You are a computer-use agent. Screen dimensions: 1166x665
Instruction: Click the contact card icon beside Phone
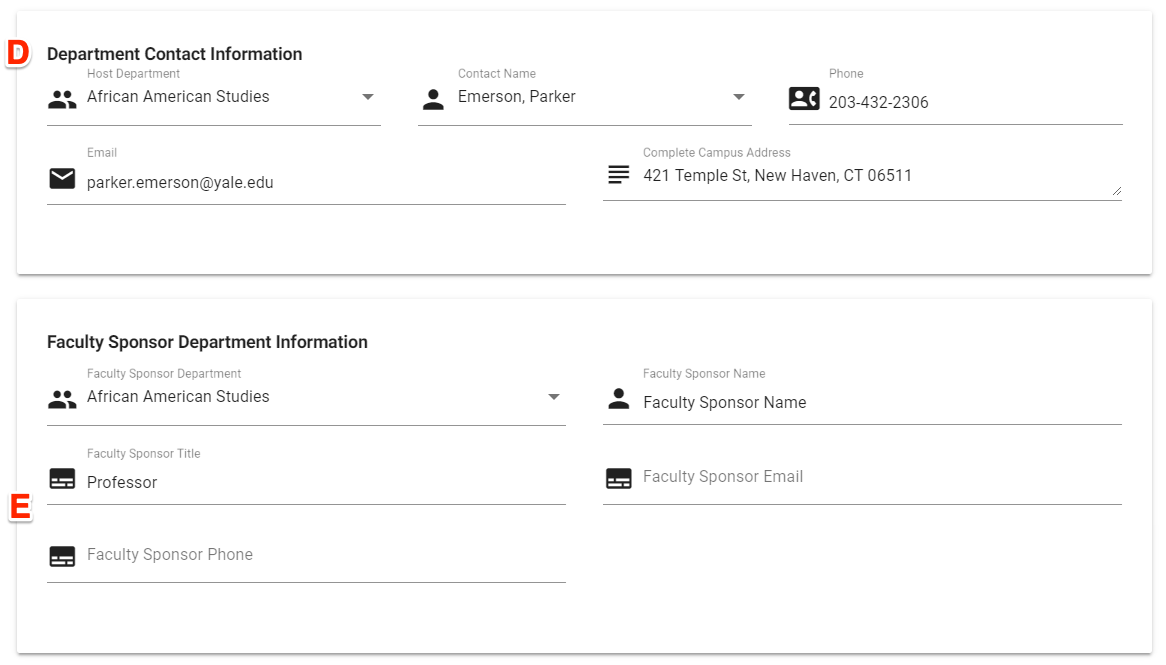tap(804, 98)
